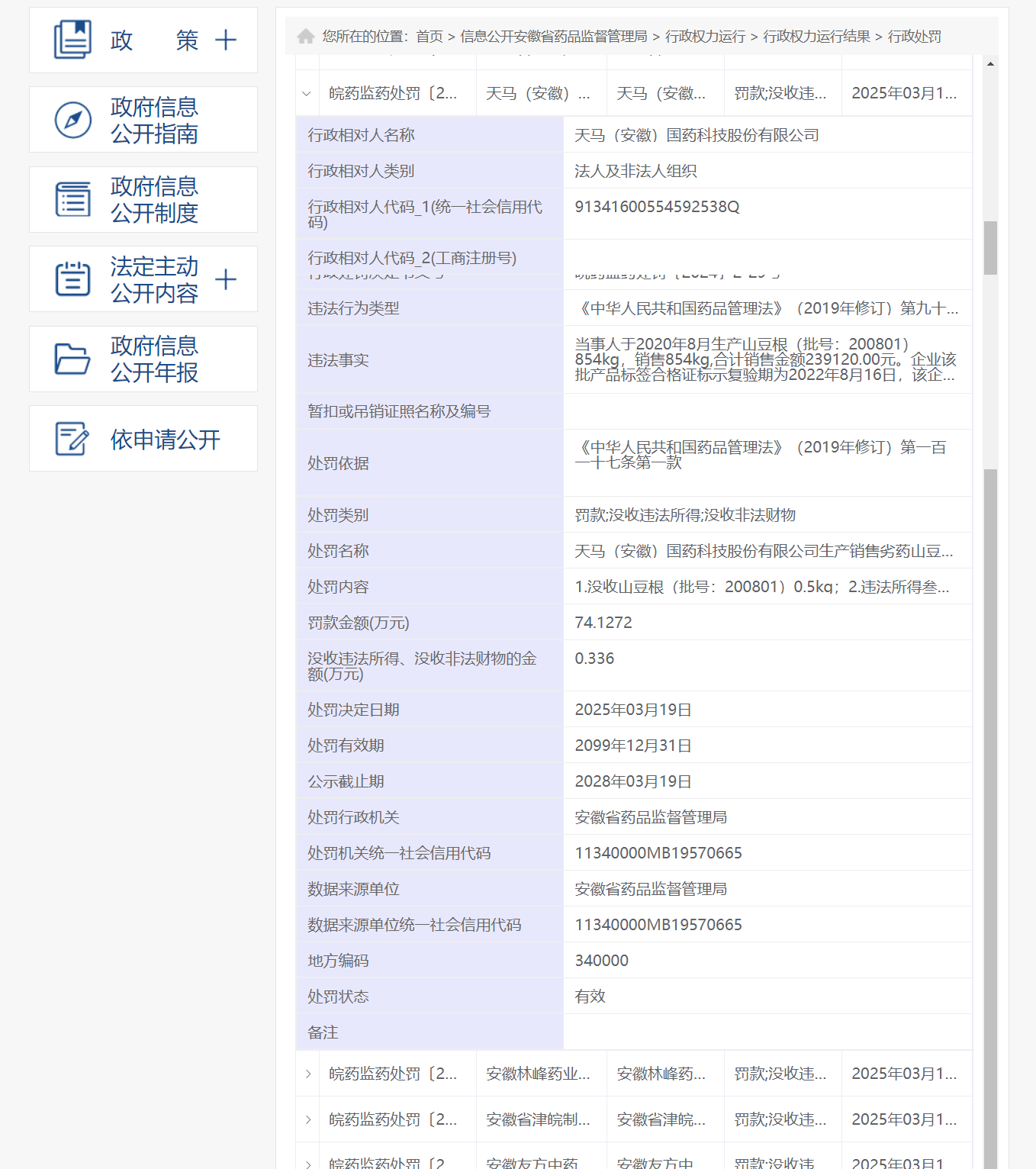This screenshot has width=1036, height=1169.
Task: Collapse the 天马（安徽） penalty row
Action: [x=307, y=94]
